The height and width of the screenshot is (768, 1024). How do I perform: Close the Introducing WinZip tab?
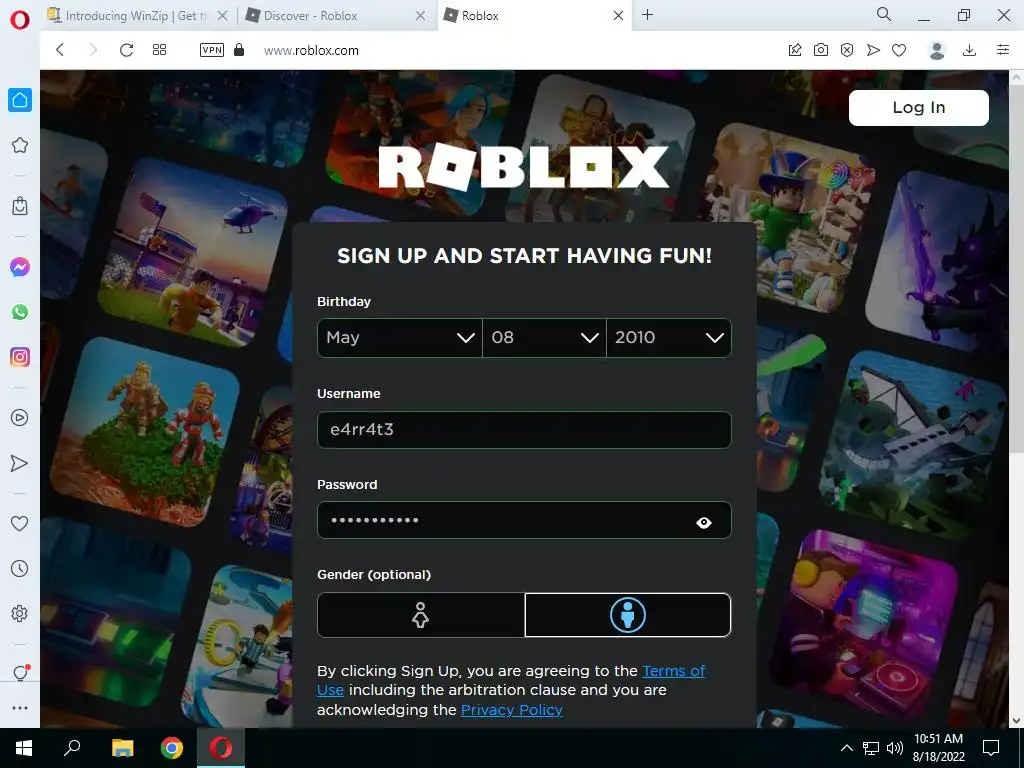(x=223, y=16)
